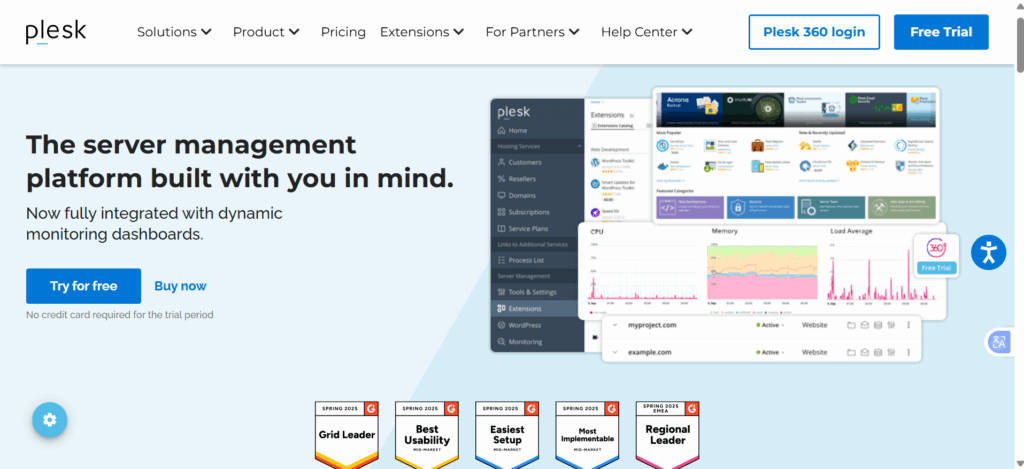
Task: Click the Plesk logo in the header
Action: click(x=56, y=32)
